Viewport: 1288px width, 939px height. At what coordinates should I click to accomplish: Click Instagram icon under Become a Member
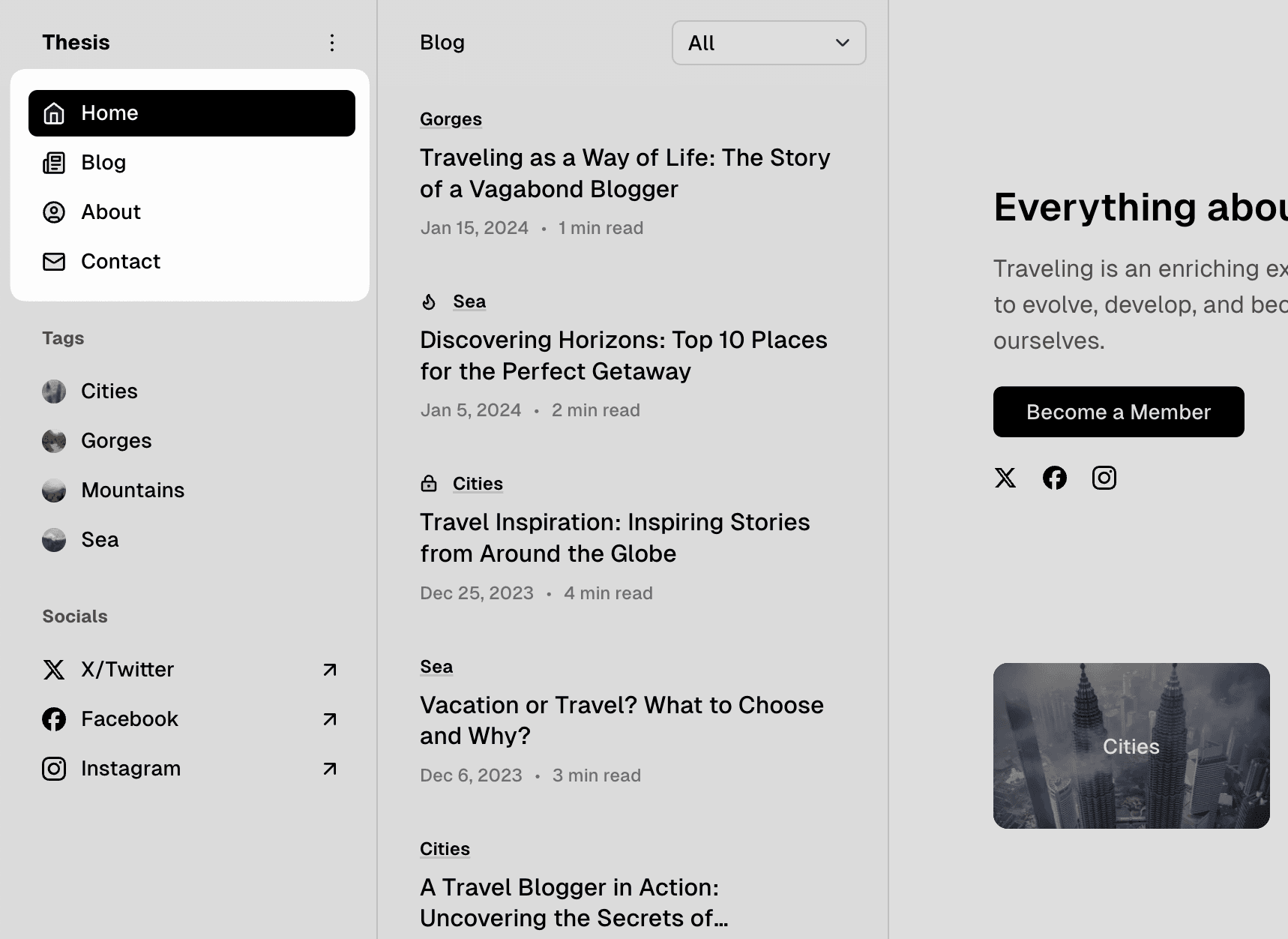pyautogui.click(x=1104, y=478)
